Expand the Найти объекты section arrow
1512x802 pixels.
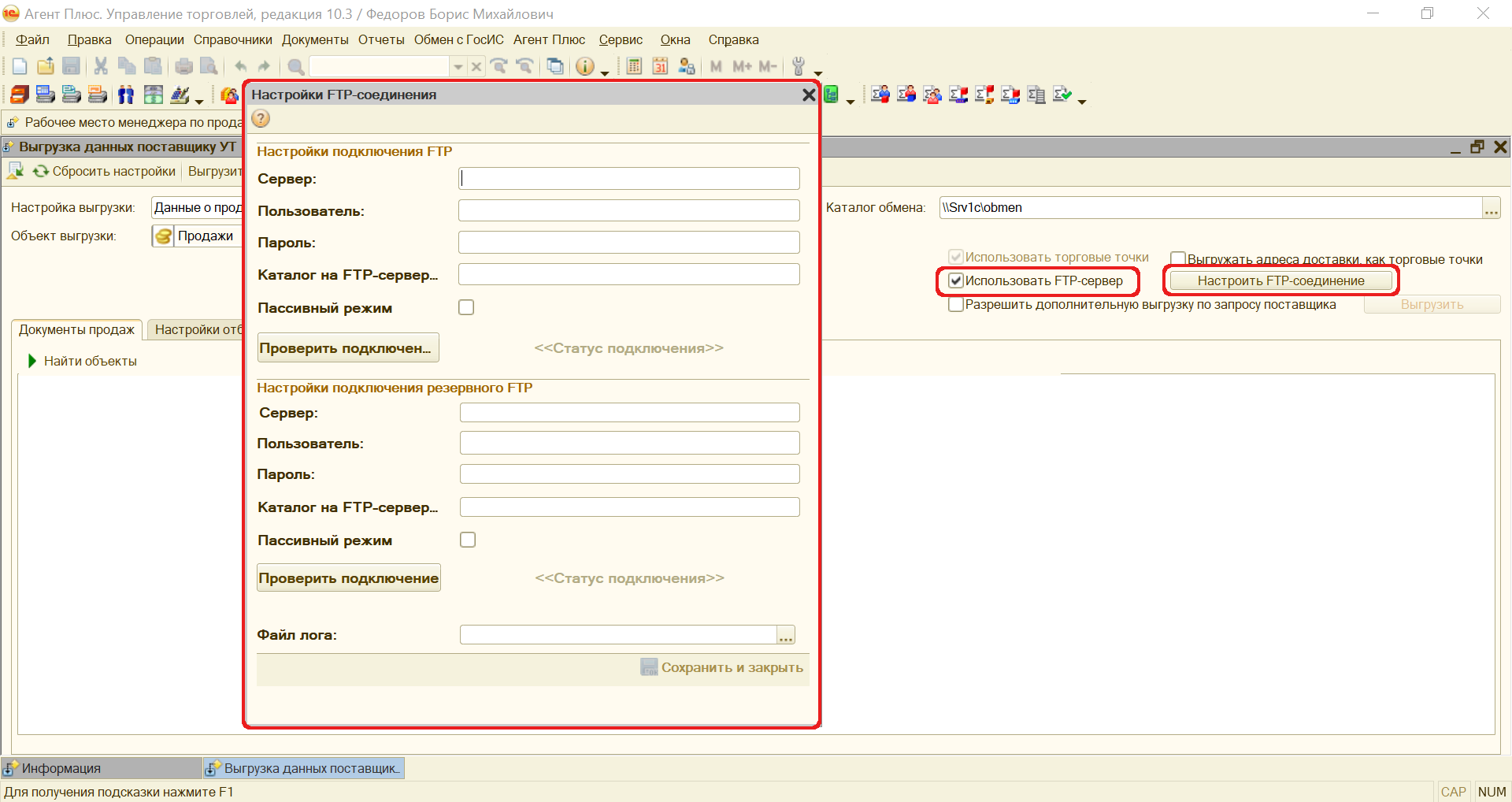point(32,362)
